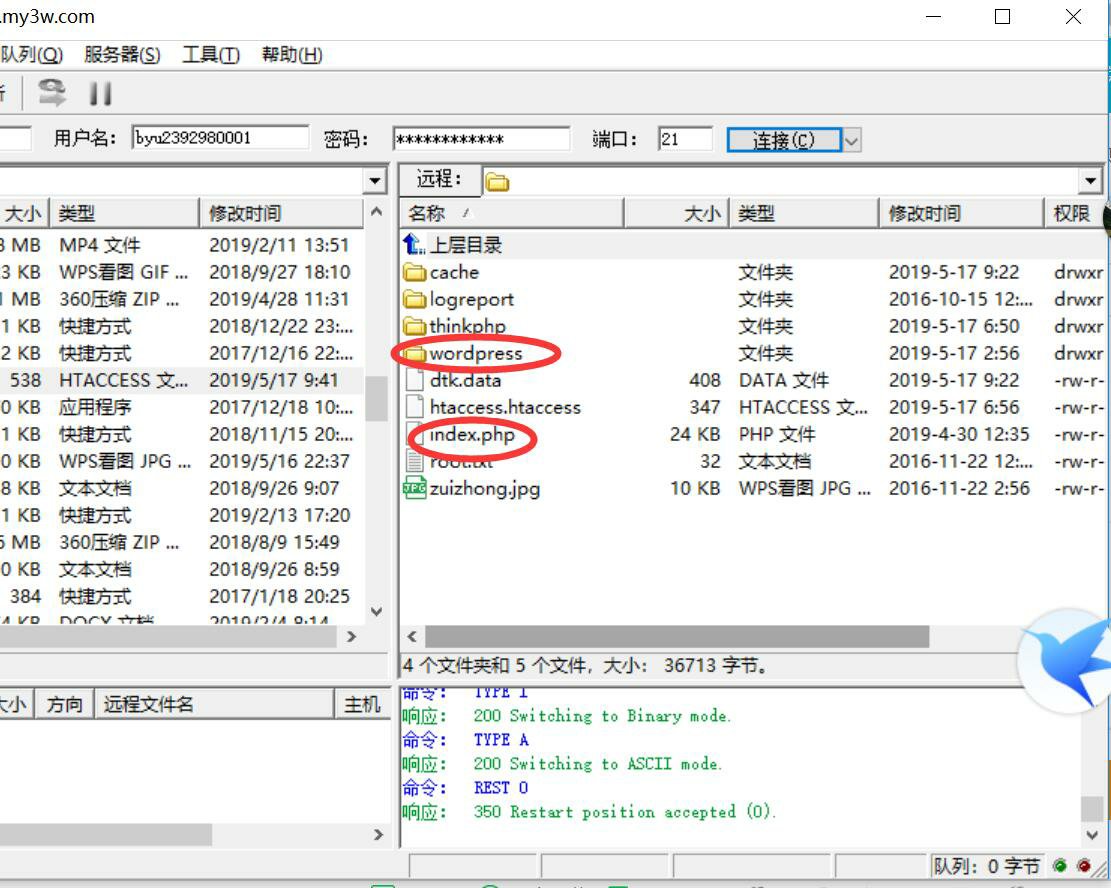Click the pause transfer toolbar icon
The width and height of the screenshot is (1111, 888).
100,92
